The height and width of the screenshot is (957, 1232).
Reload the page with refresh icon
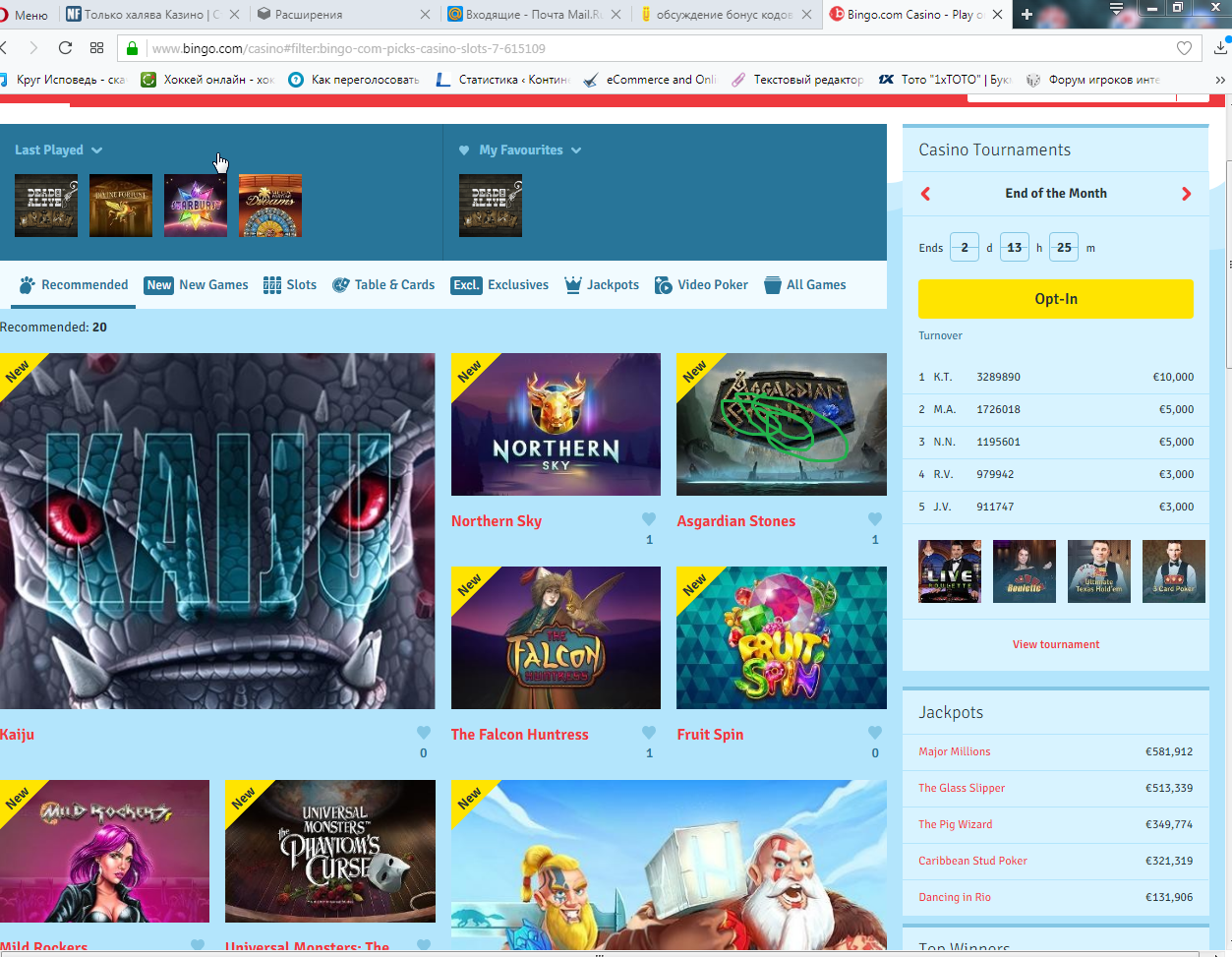(x=65, y=47)
